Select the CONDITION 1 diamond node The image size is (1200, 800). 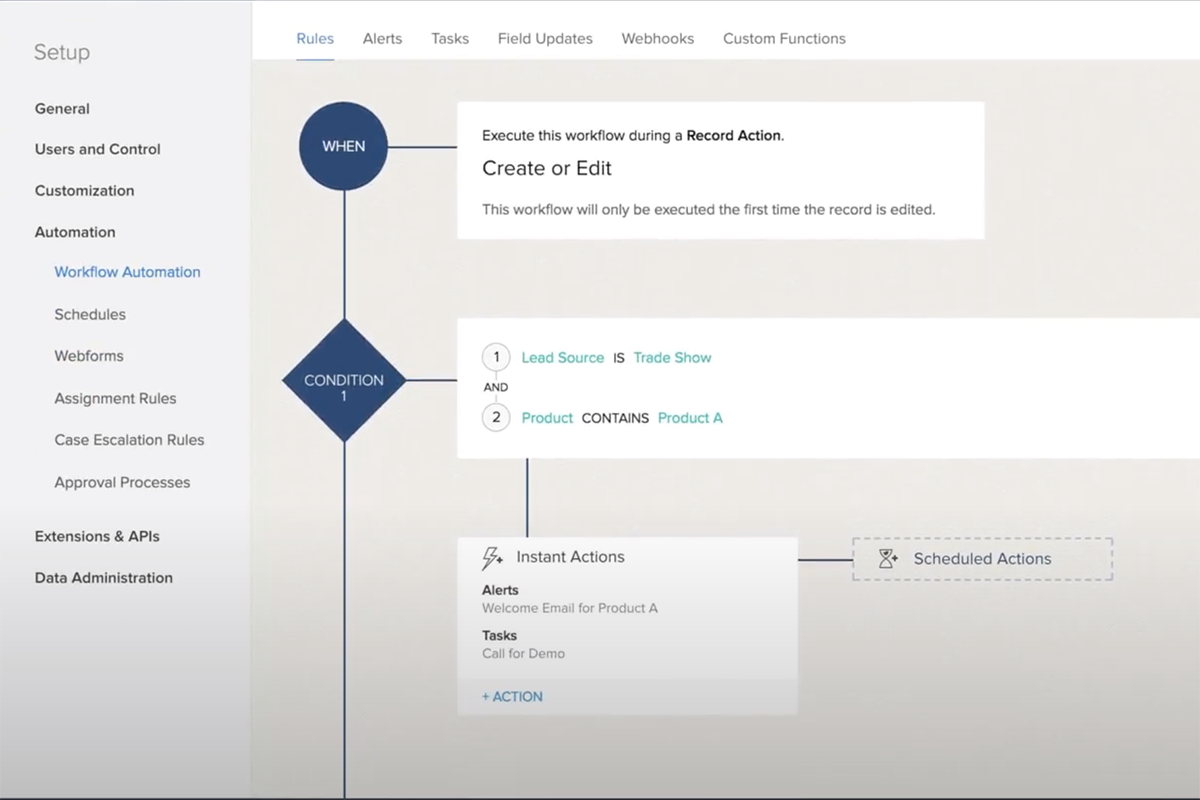pyautogui.click(x=343, y=381)
